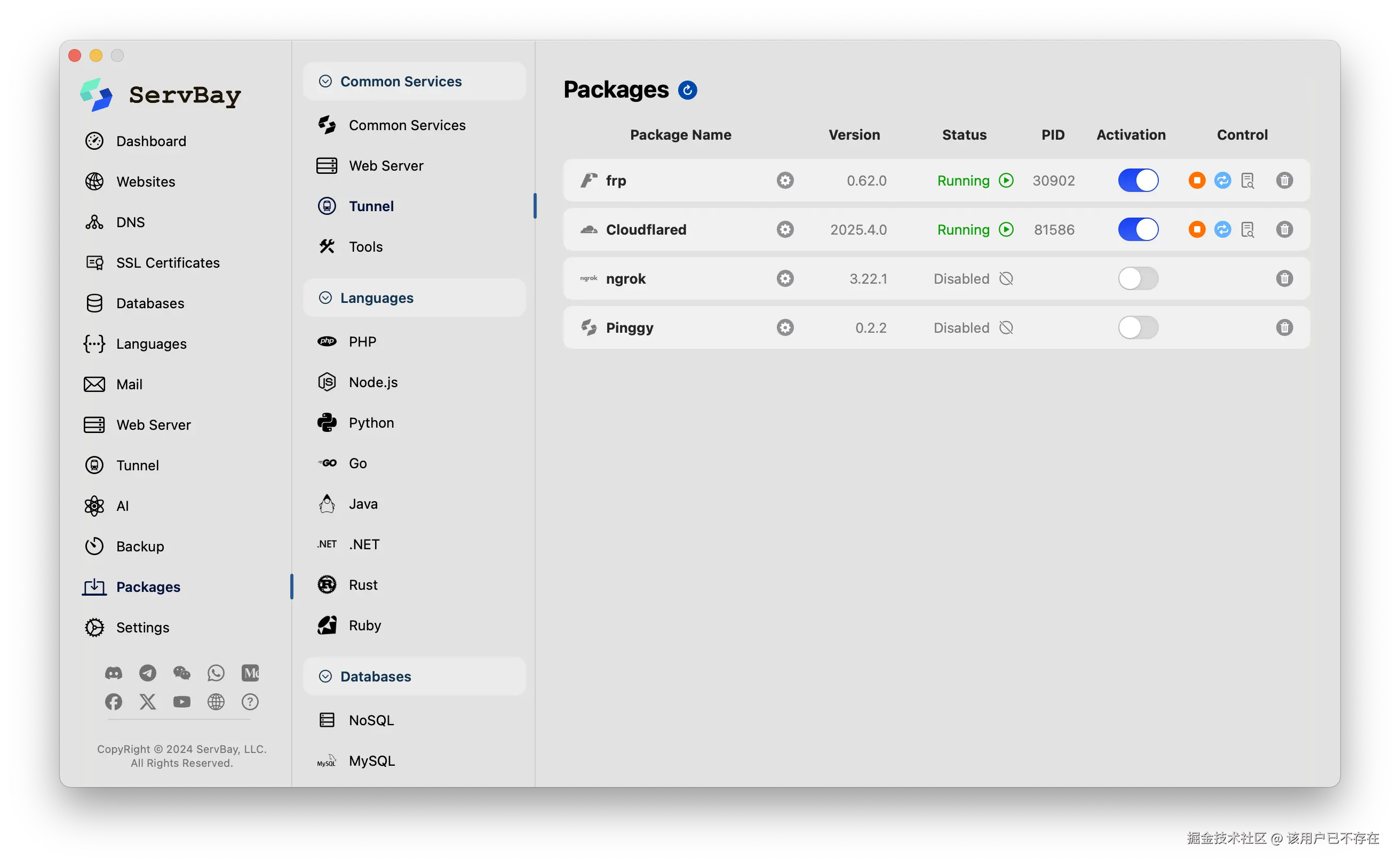This screenshot has height=866, width=1400.
Task: Select PHP in the Languages list
Action: coord(362,342)
